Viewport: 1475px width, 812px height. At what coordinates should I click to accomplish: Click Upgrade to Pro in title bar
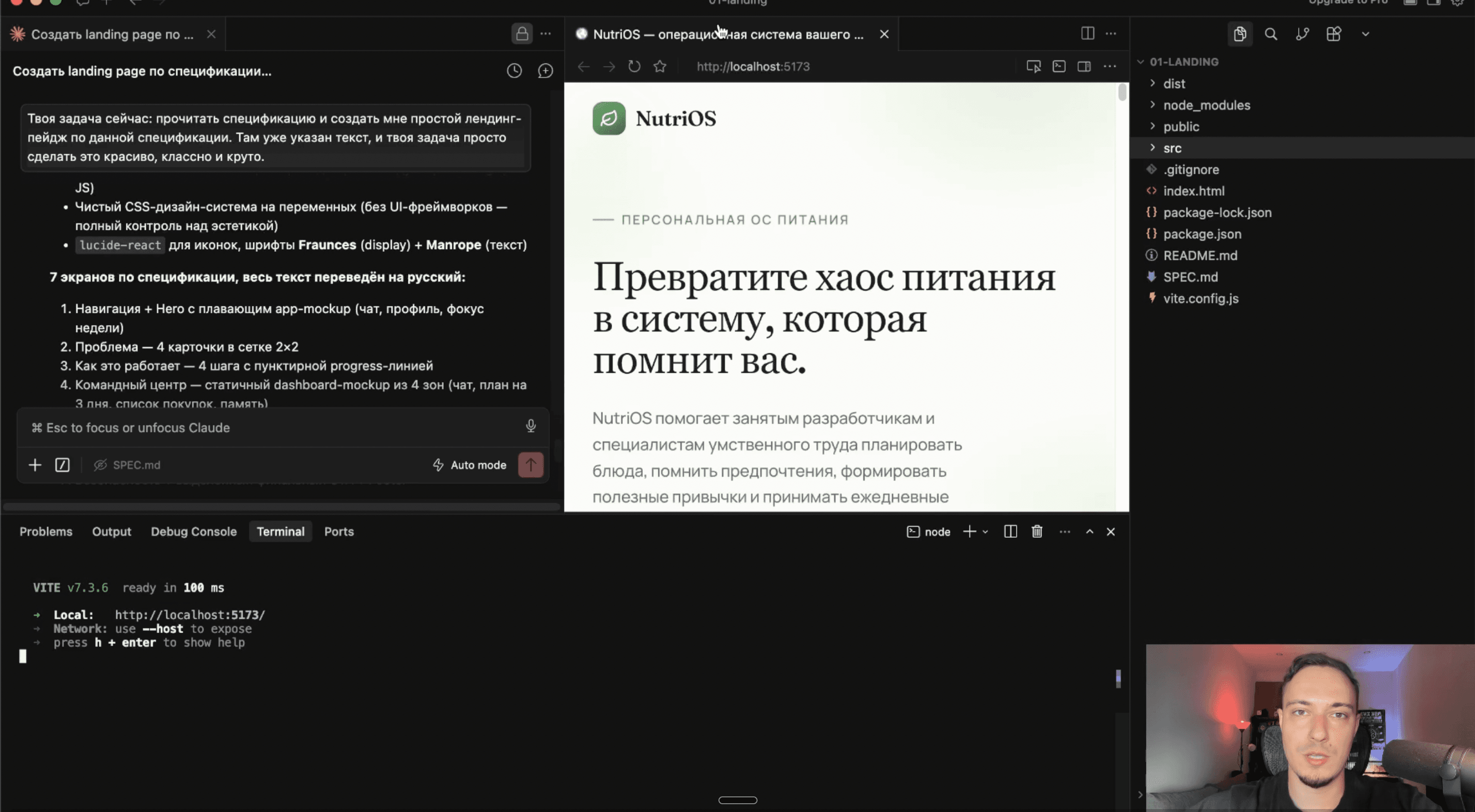1348,2
